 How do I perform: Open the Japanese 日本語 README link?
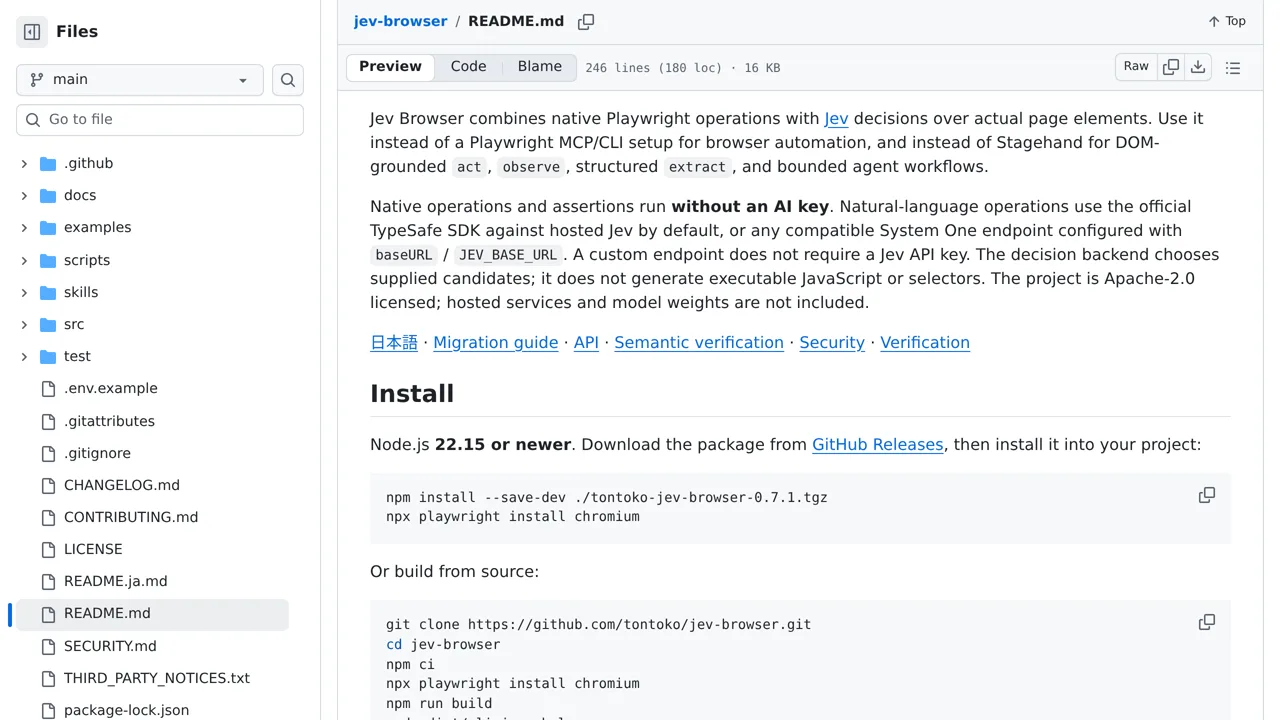tap(394, 342)
